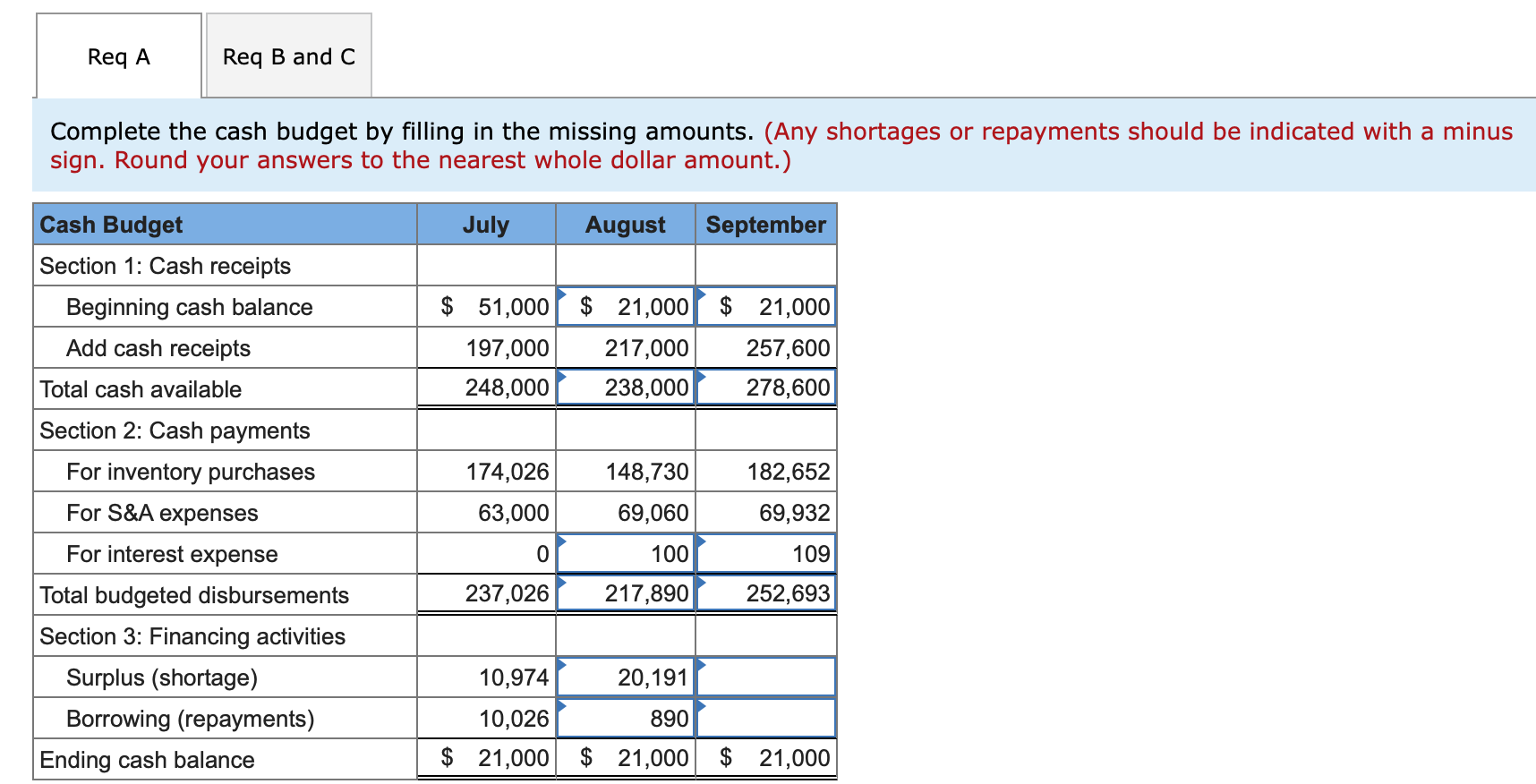The height and width of the screenshot is (784, 1536).
Task: Click empty September surplus (shortage) field
Action: click(766, 677)
